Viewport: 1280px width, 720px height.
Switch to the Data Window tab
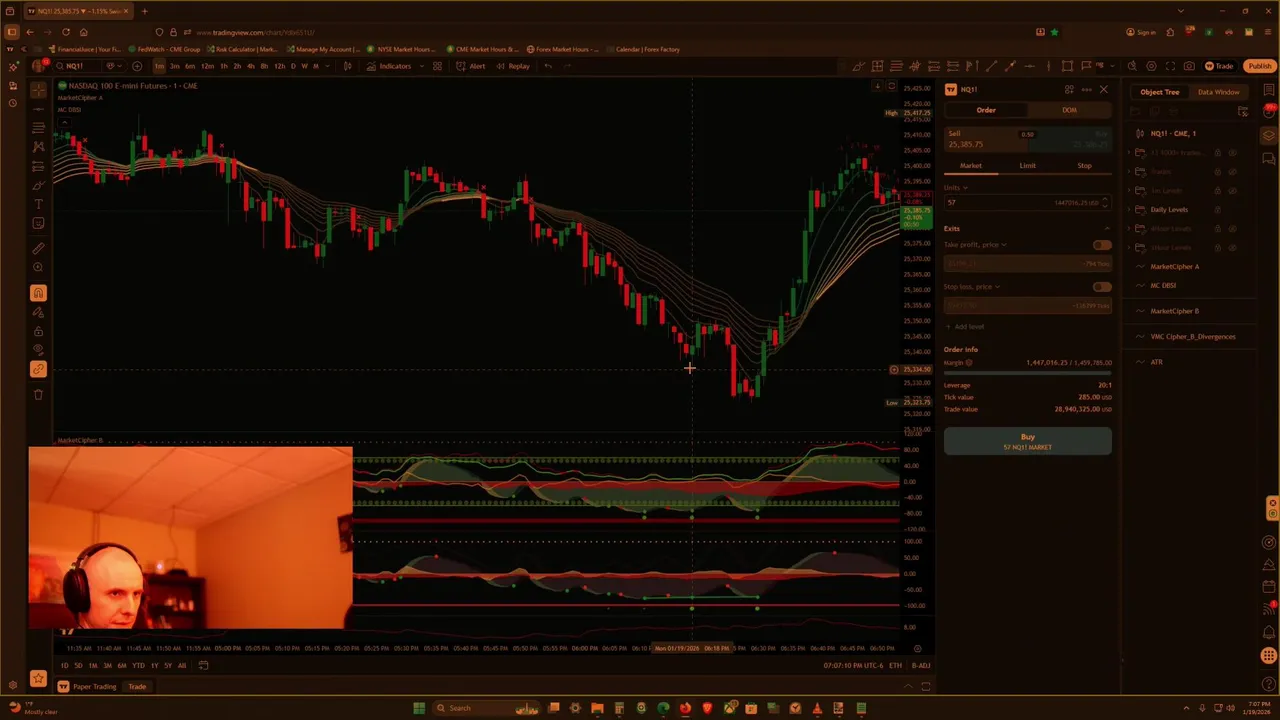point(1218,92)
